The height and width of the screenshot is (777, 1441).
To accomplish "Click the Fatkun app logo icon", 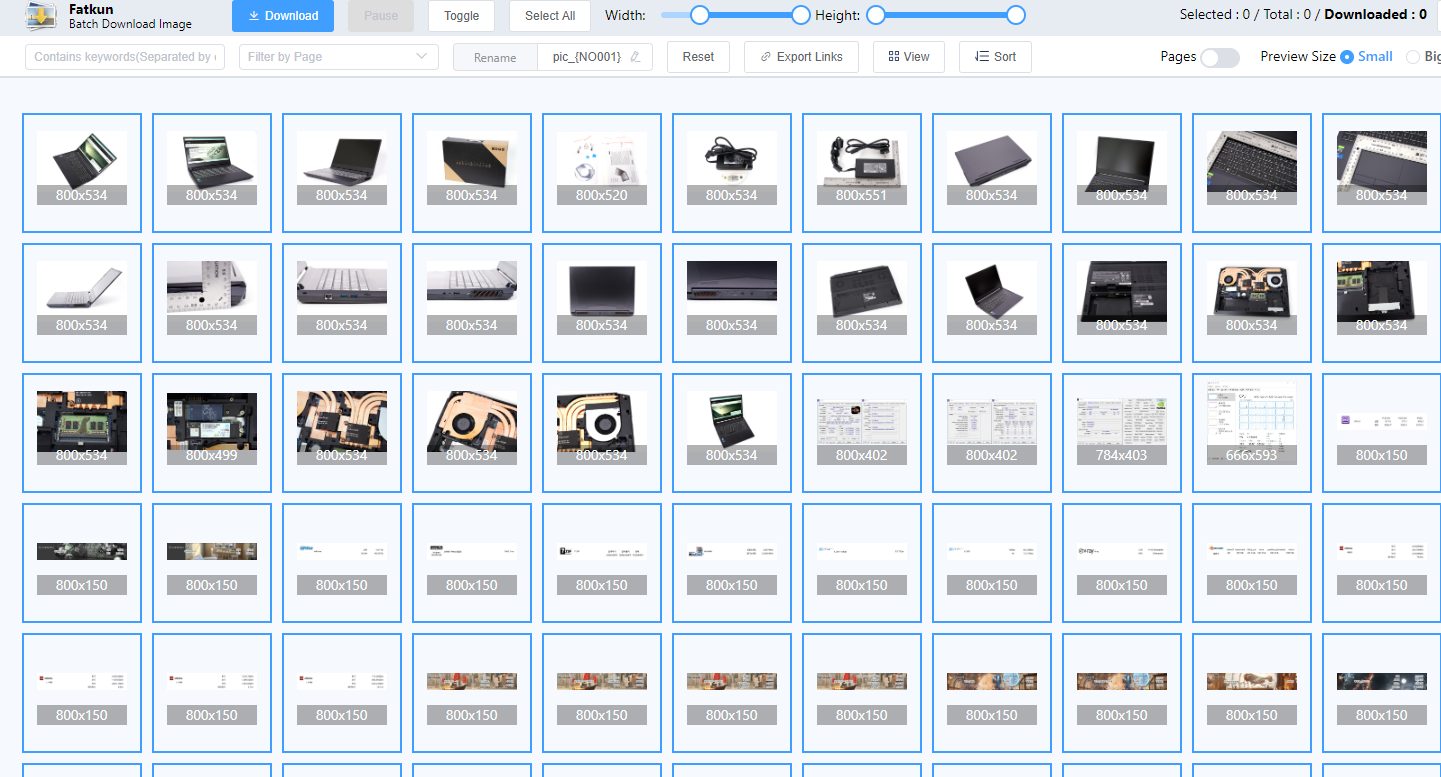I will pos(41,16).
